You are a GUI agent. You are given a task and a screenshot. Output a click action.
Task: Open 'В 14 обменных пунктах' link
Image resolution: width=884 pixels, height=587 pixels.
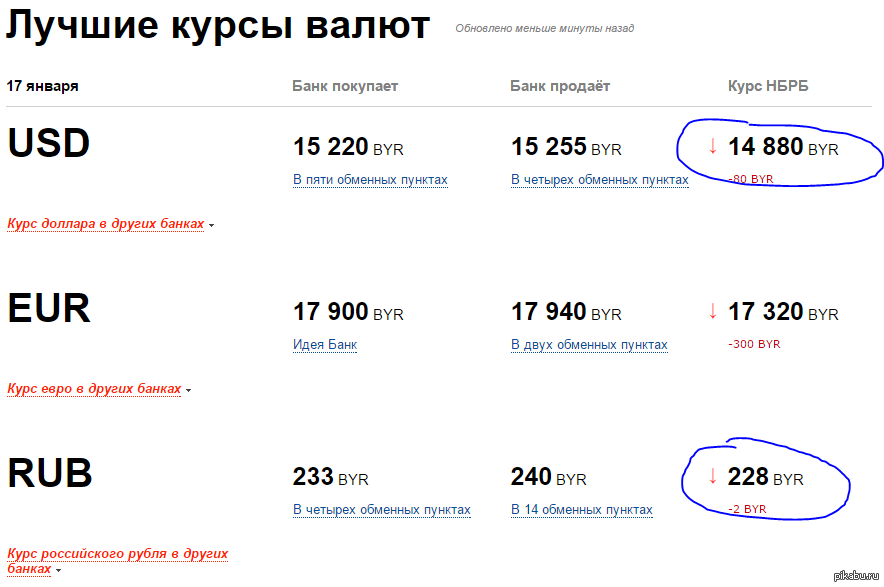[x=581, y=510]
